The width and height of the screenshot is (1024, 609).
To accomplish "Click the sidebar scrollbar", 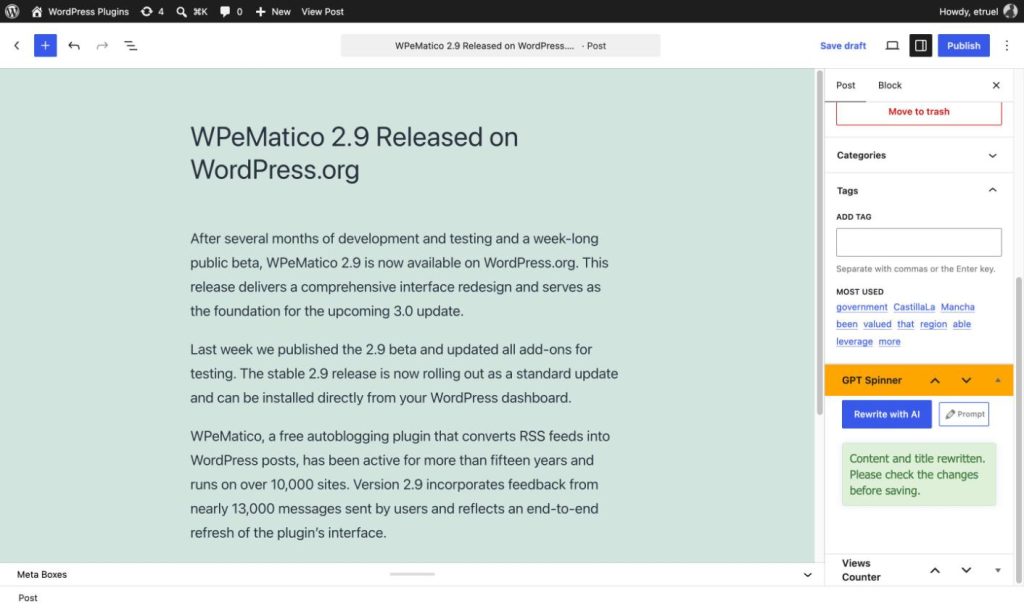I will click(1018, 430).
